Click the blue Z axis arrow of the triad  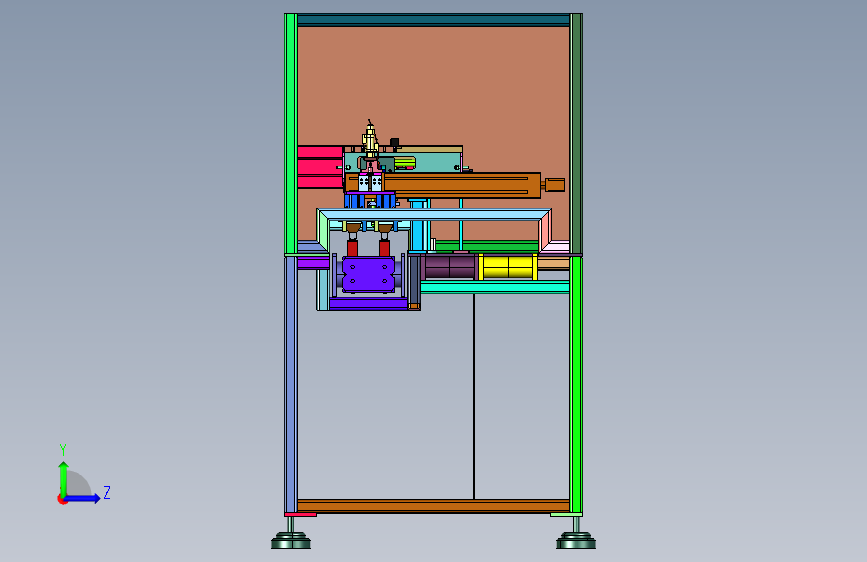pos(83,498)
